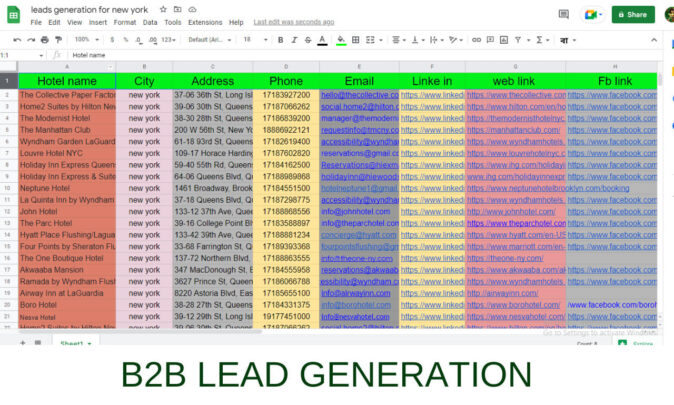Open the 'Last edit was seconds ago' link
Viewport: 674px width, 405px height.
[x=294, y=22]
